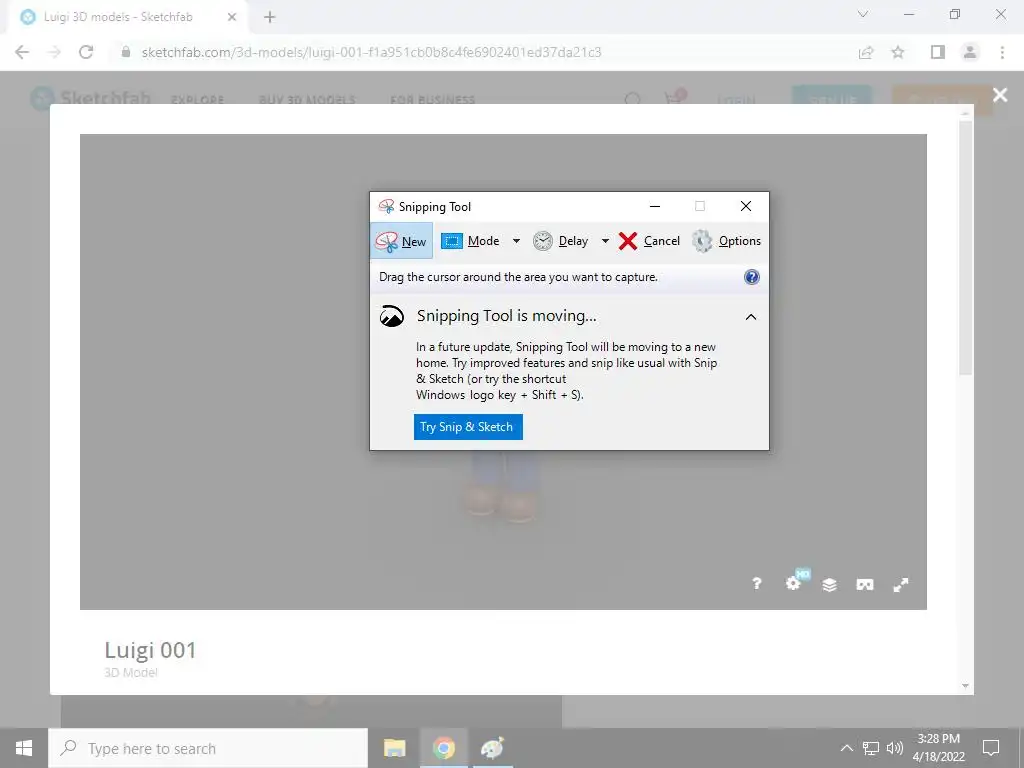The width and height of the screenshot is (1024, 768).
Task: Click the popup scroll down arrow
Action: 965,686
